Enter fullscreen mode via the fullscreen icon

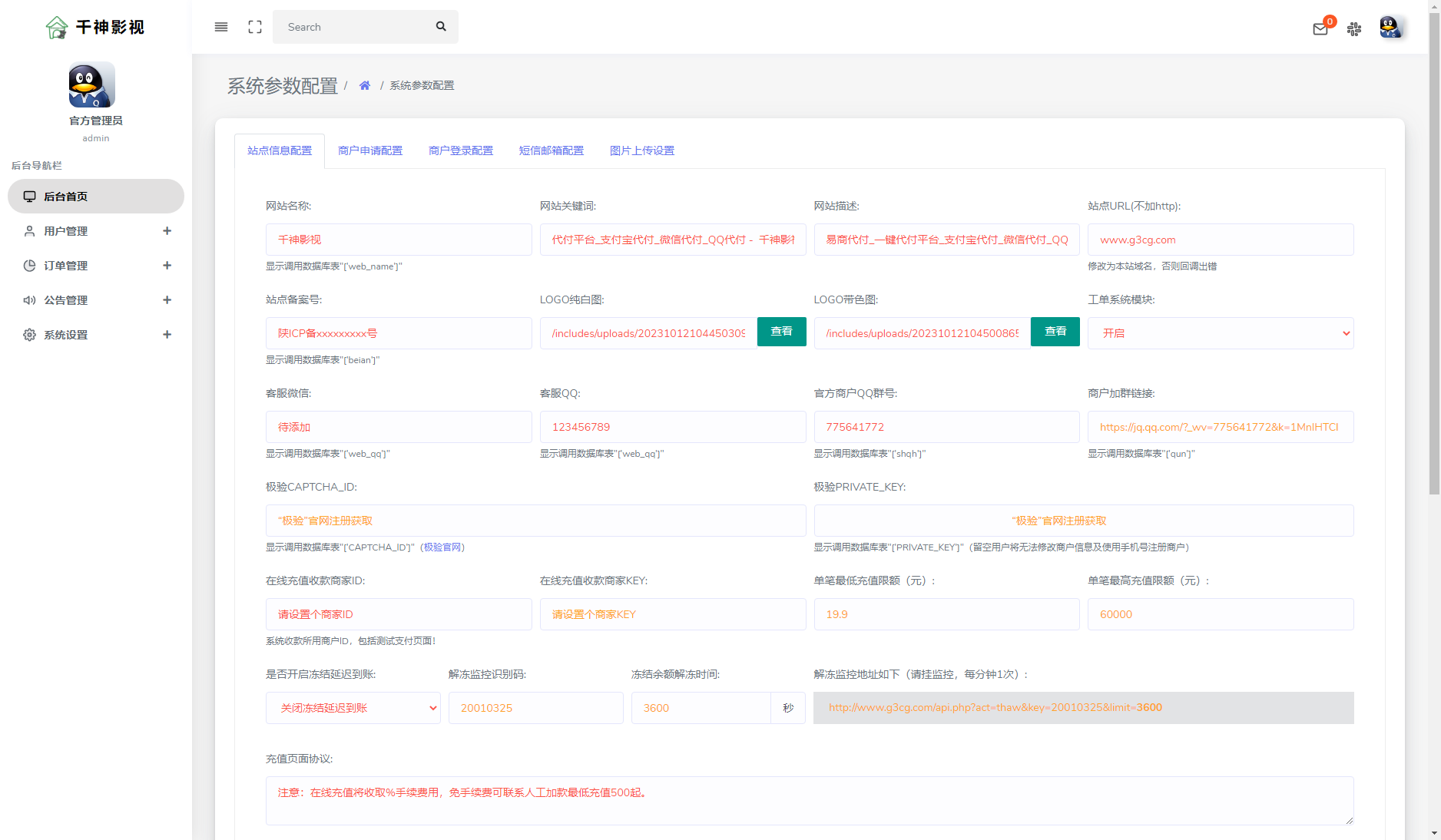tap(254, 26)
